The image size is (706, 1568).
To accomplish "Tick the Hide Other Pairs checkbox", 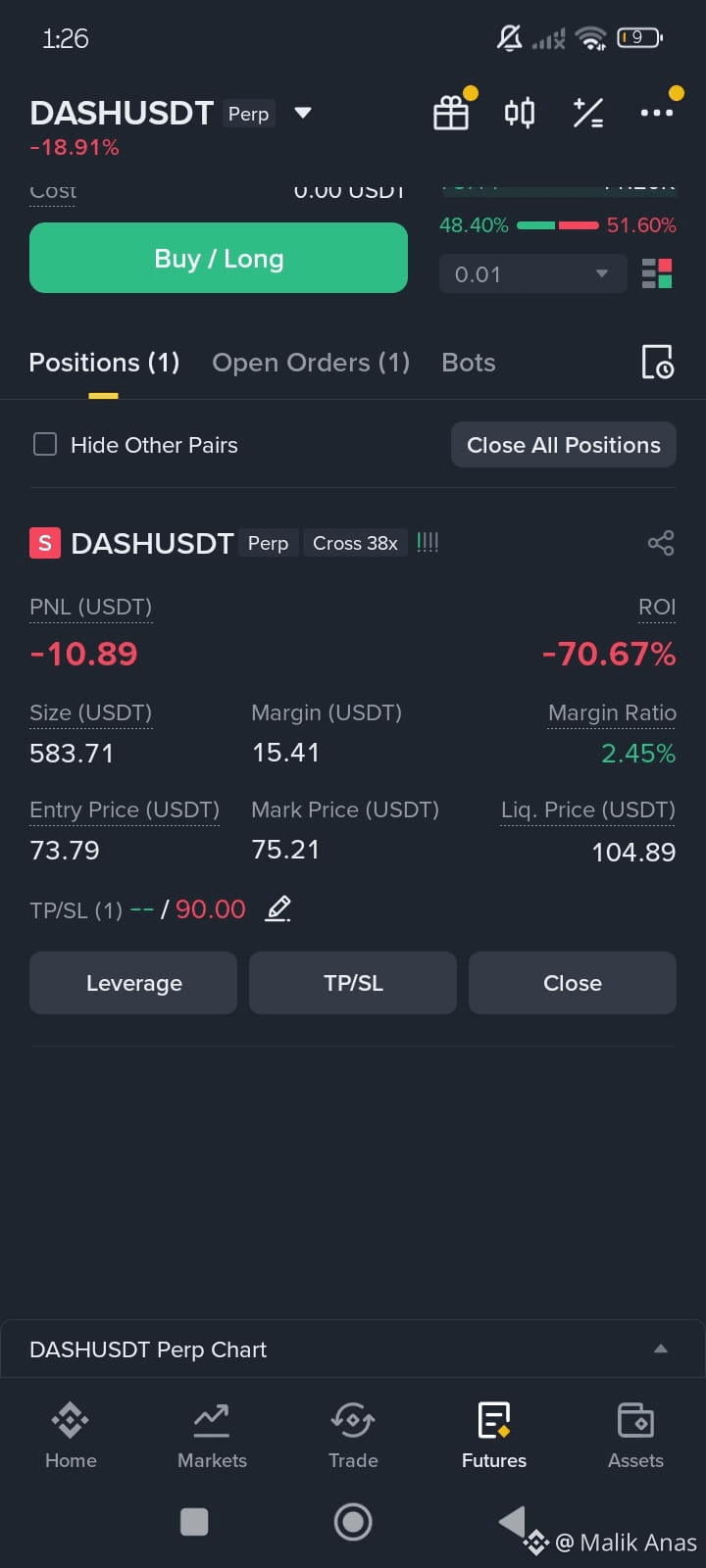I will (45, 444).
